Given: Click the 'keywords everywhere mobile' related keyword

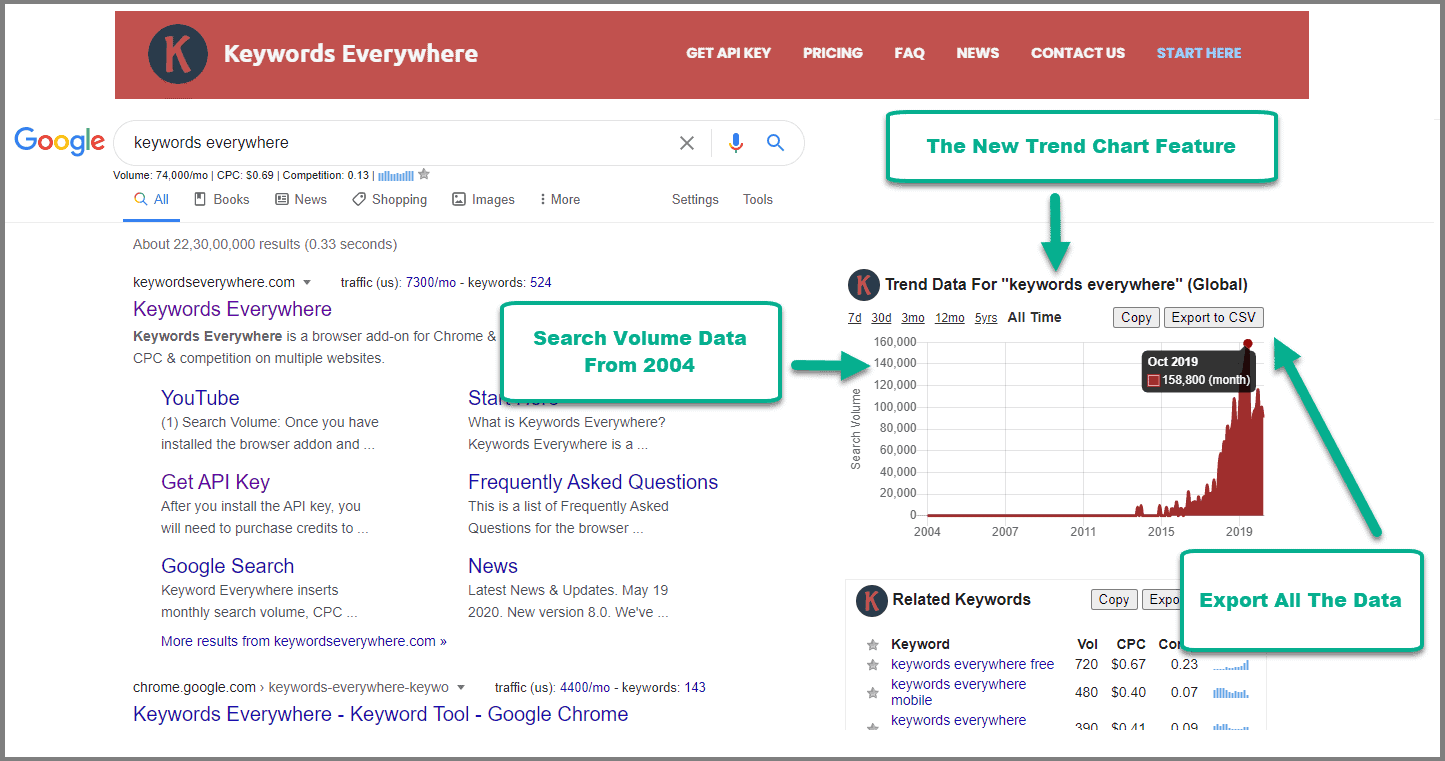Looking at the screenshot, I should (958, 692).
